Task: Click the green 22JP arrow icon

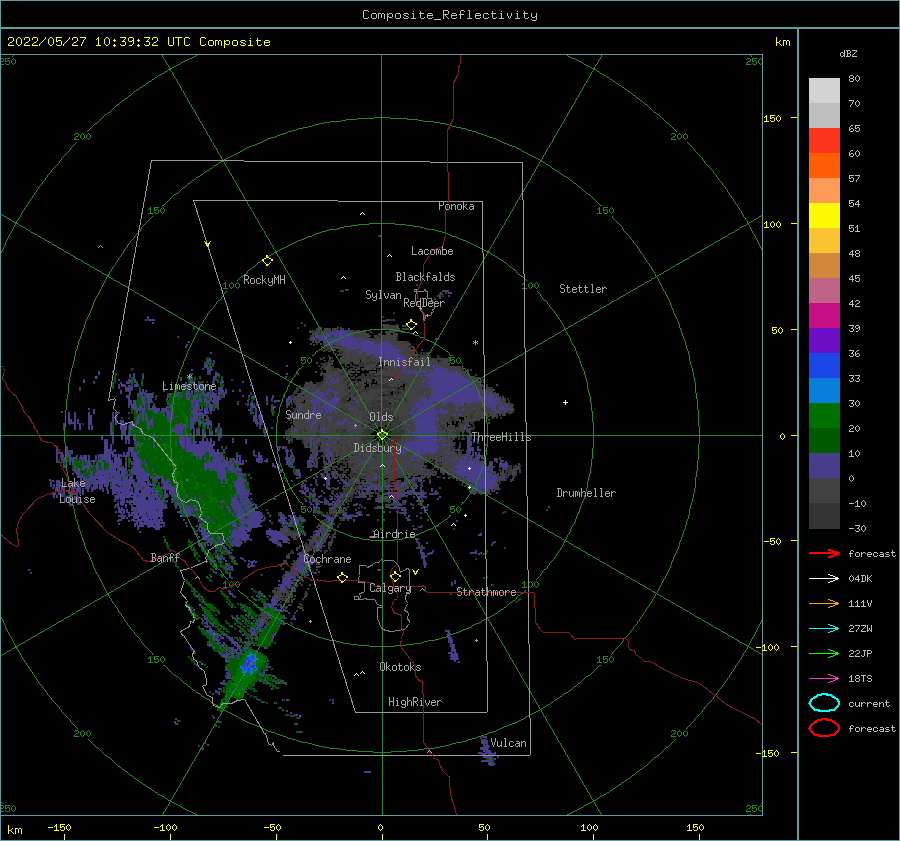Action: (x=824, y=653)
